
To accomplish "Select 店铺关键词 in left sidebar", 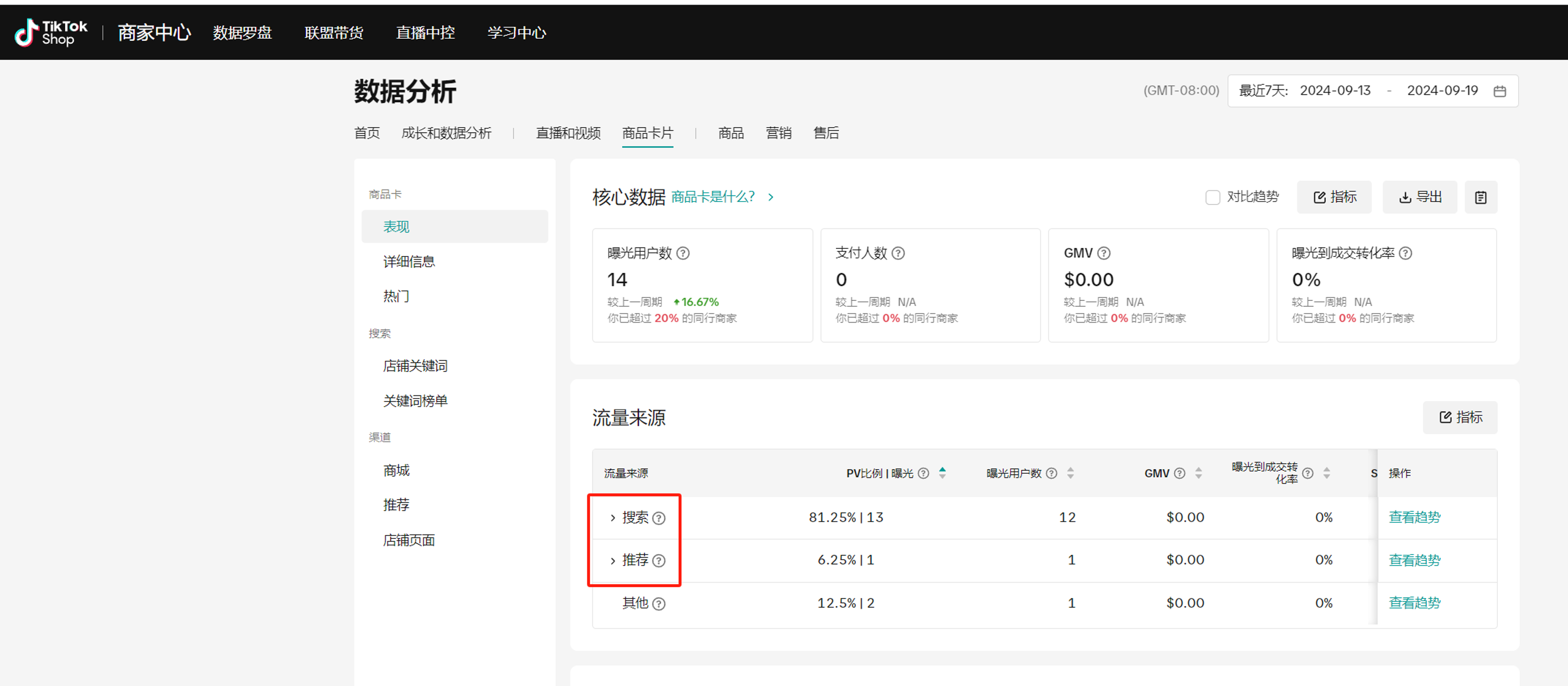I will 415,366.
